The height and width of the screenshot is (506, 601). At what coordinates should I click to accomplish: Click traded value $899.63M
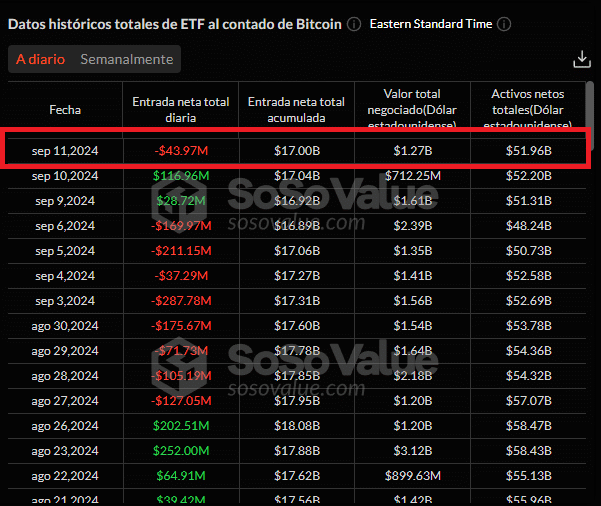tap(413, 476)
